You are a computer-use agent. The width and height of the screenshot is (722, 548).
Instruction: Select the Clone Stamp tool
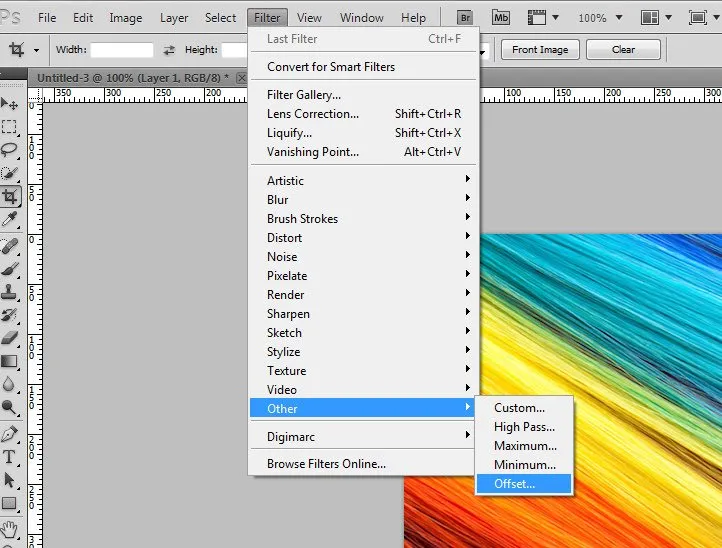coord(9,292)
